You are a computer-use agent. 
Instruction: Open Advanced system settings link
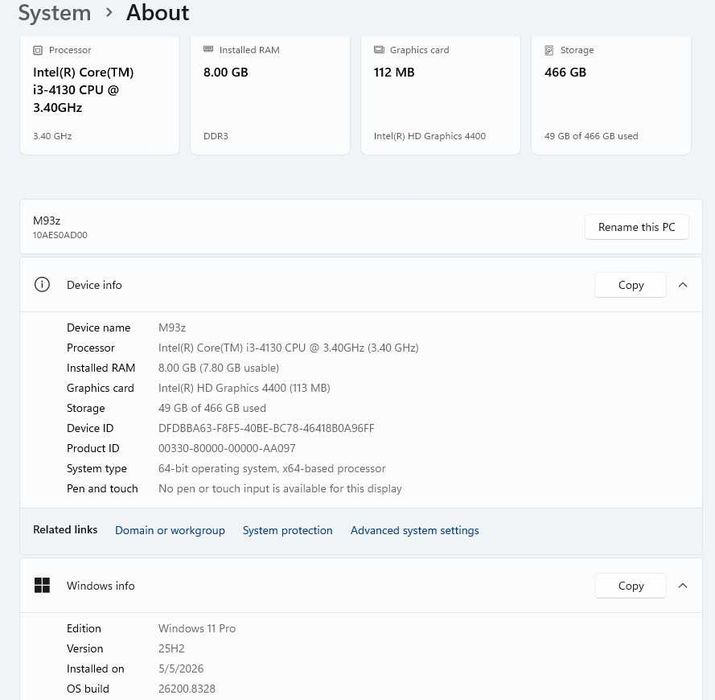pos(415,530)
